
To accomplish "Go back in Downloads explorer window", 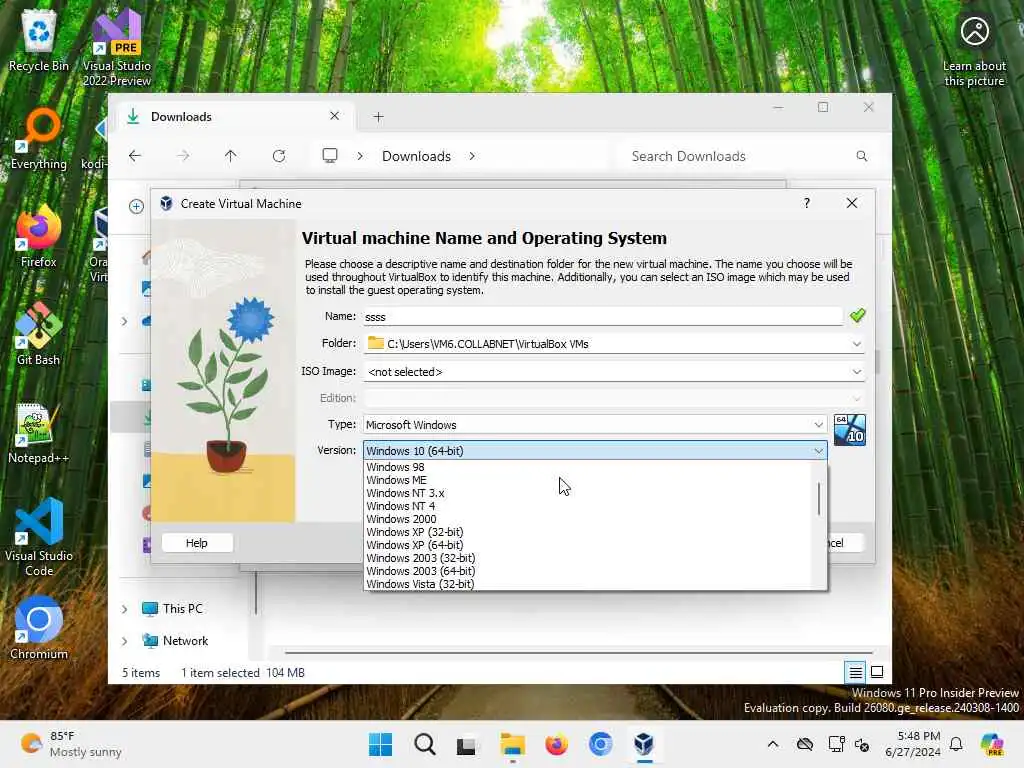I will (x=135, y=156).
